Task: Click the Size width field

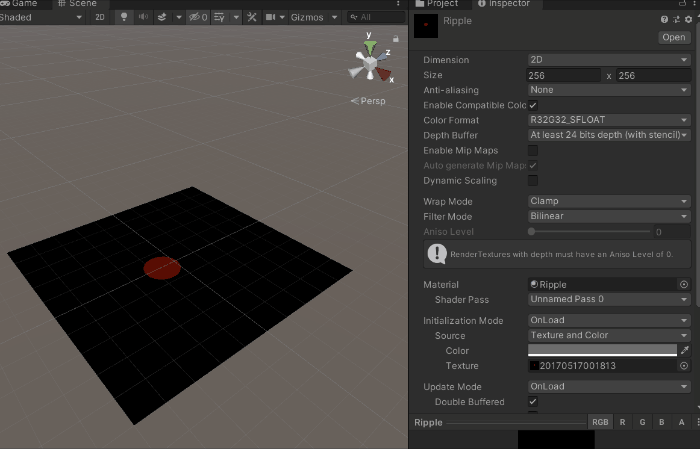Action: [564, 75]
